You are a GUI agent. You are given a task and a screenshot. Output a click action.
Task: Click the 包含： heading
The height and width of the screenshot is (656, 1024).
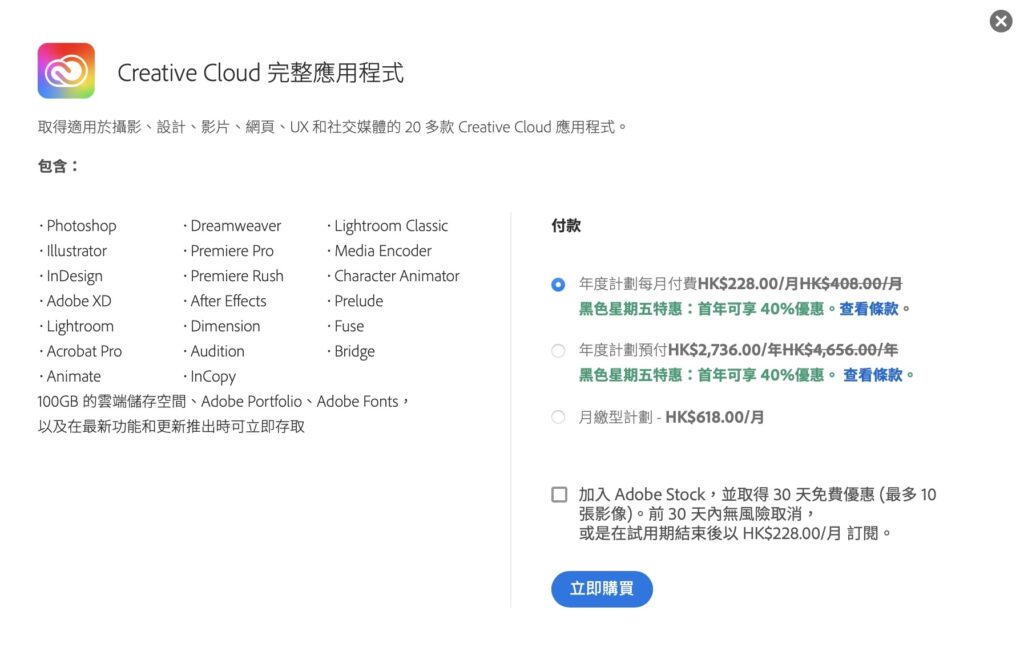pos(57,167)
